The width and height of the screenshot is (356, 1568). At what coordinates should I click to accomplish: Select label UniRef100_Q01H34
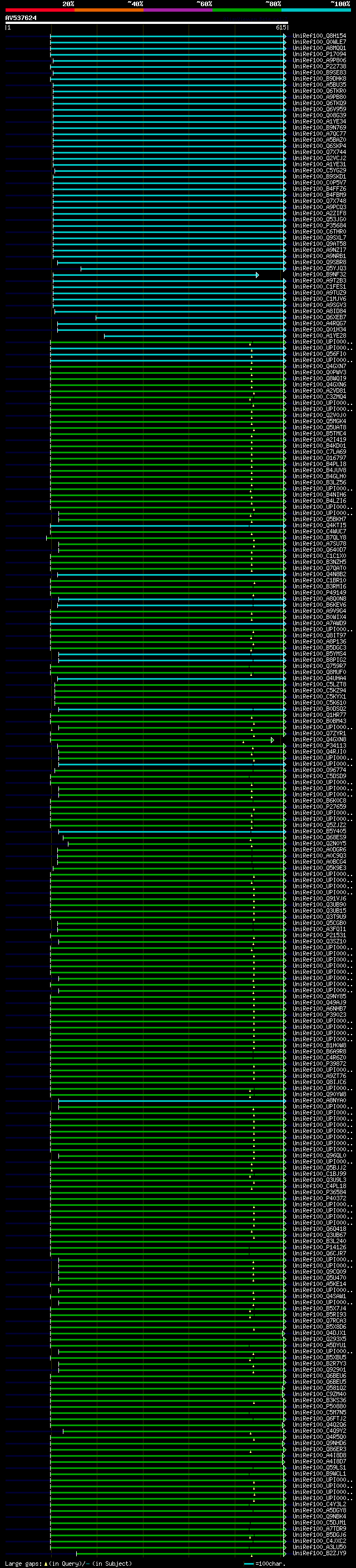(319, 329)
